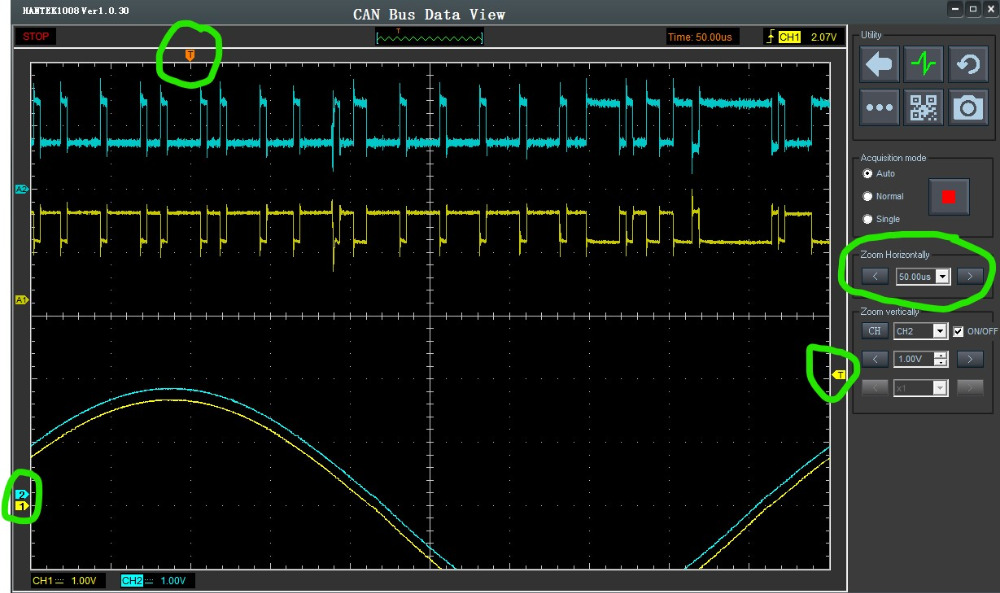Click the CH button under Zoom vertically
This screenshot has width=1000, height=593.
point(875,331)
